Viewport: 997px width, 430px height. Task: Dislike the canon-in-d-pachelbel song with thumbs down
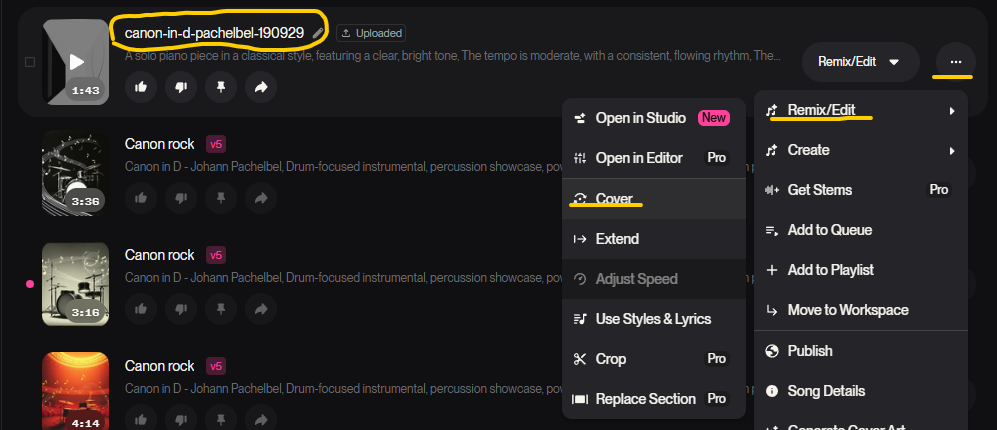click(x=181, y=87)
